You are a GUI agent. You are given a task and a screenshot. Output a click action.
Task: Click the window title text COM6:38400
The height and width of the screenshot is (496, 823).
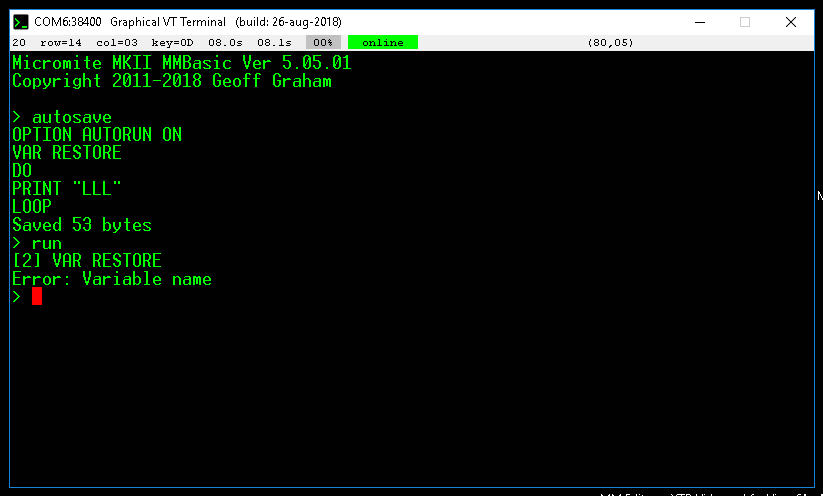tap(67, 21)
